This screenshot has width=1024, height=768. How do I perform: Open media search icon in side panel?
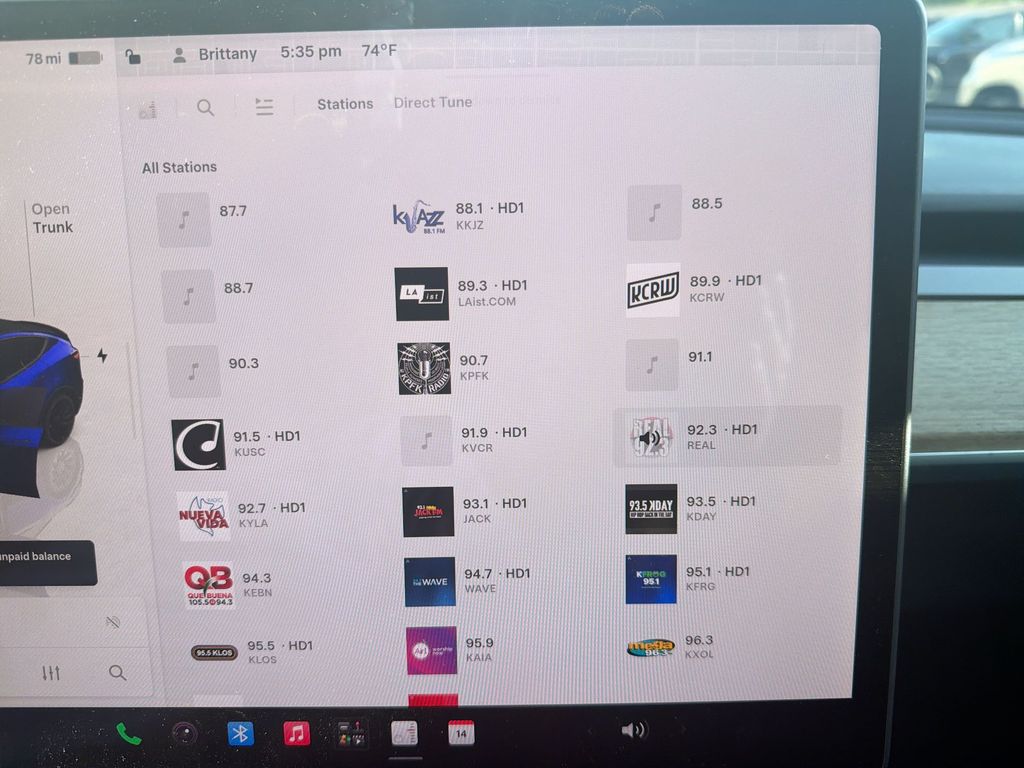pos(118,673)
